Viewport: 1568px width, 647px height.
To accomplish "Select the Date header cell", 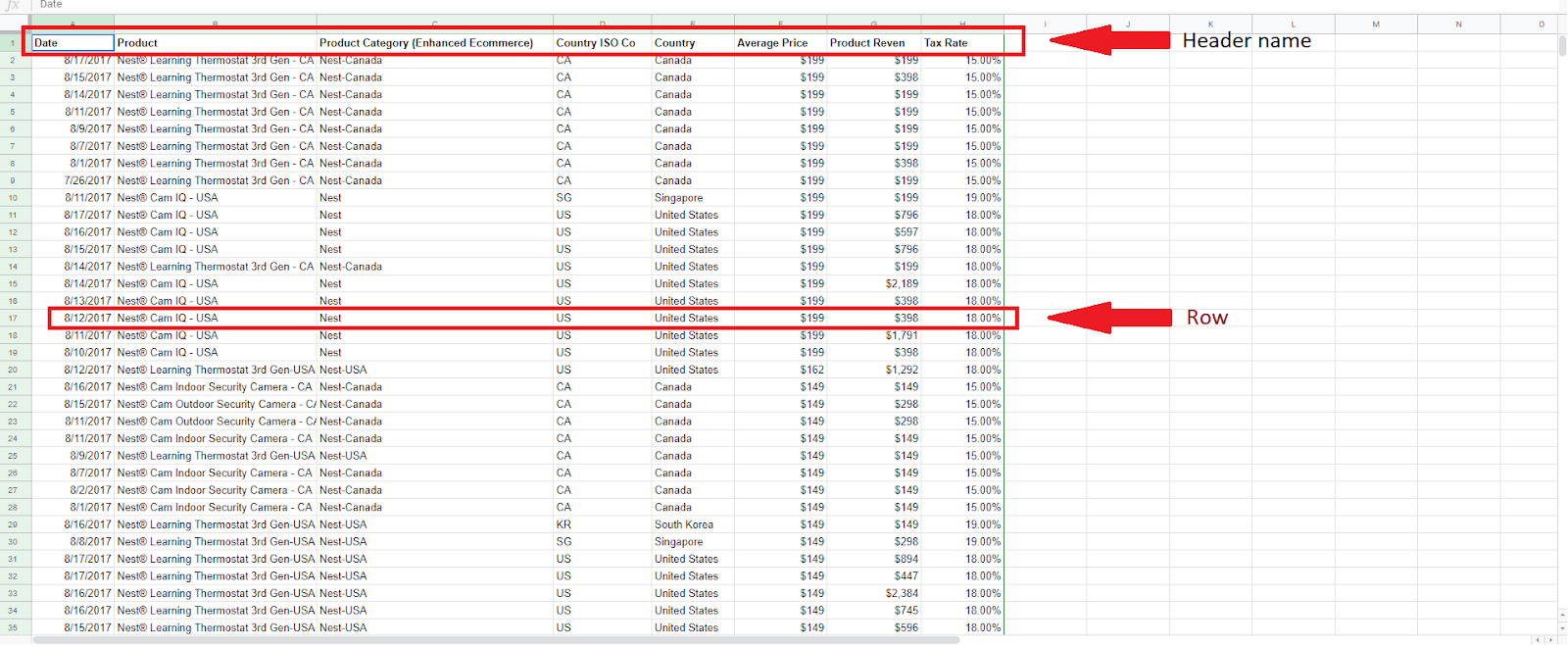I will coord(73,43).
